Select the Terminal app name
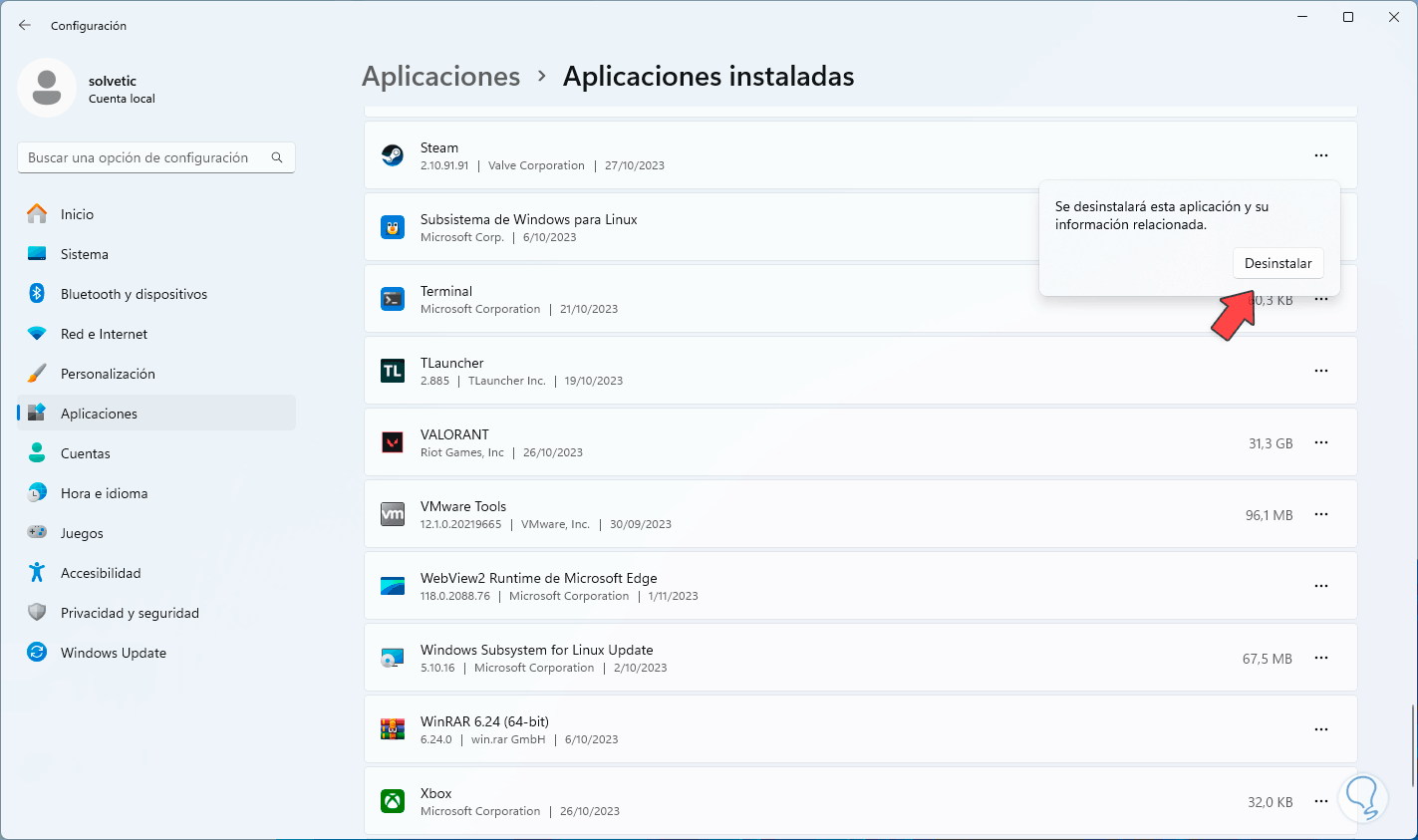 click(446, 291)
